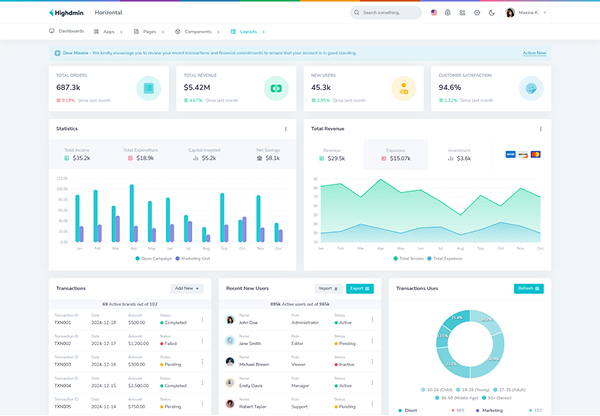This screenshot has height=416, width=600.
Task: Open Statistics card three-dot menu
Action: (285, 129)
